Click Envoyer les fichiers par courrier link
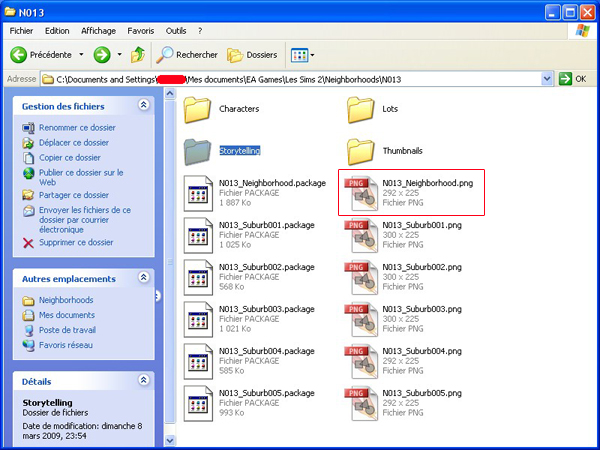Image resolution: width=600 pixels, height=450 pixels. coord(85,220)
